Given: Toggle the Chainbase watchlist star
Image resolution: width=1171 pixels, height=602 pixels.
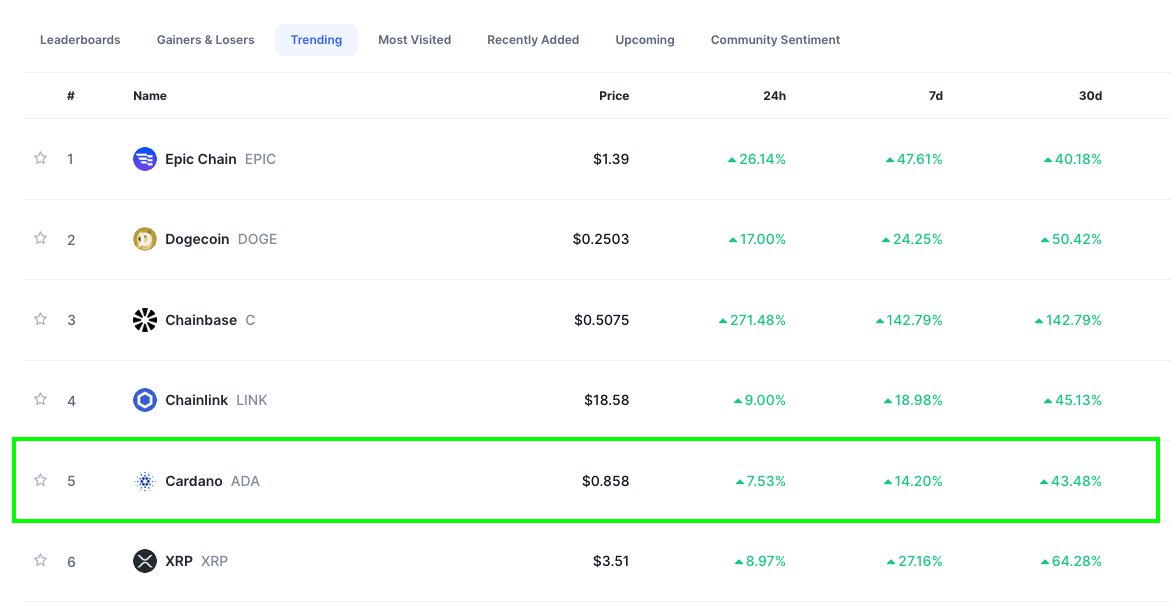Looking at the screenshot, I should pyautogui.click(x=40, y=319).
